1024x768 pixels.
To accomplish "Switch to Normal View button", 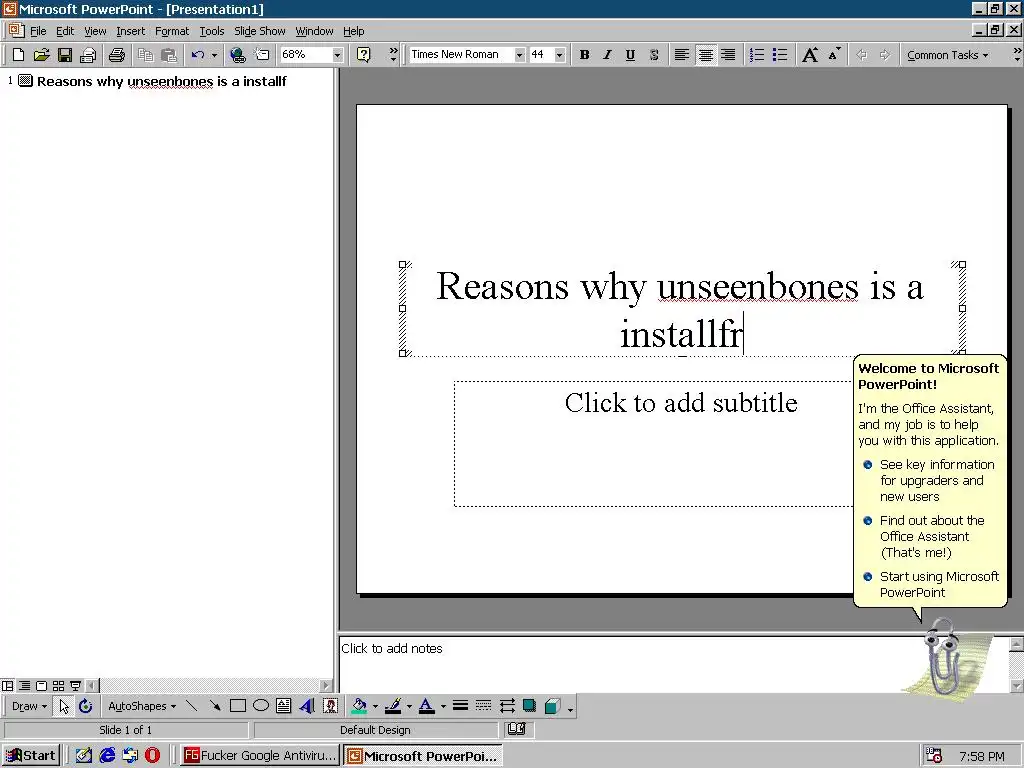I will click(8, 686).
